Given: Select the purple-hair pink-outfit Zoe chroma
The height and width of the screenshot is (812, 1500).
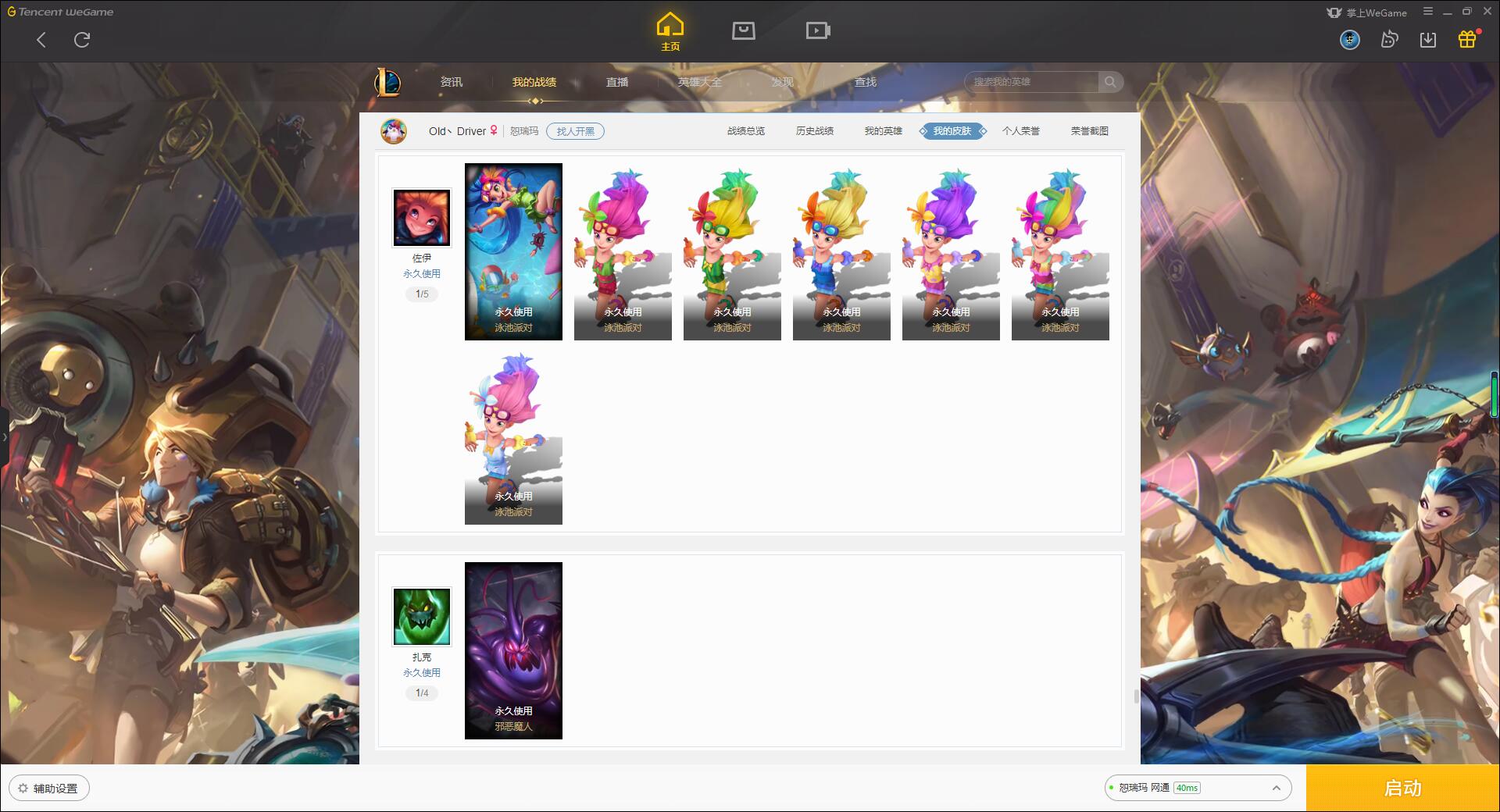Looking at the screenshot, I should (951, 251).
